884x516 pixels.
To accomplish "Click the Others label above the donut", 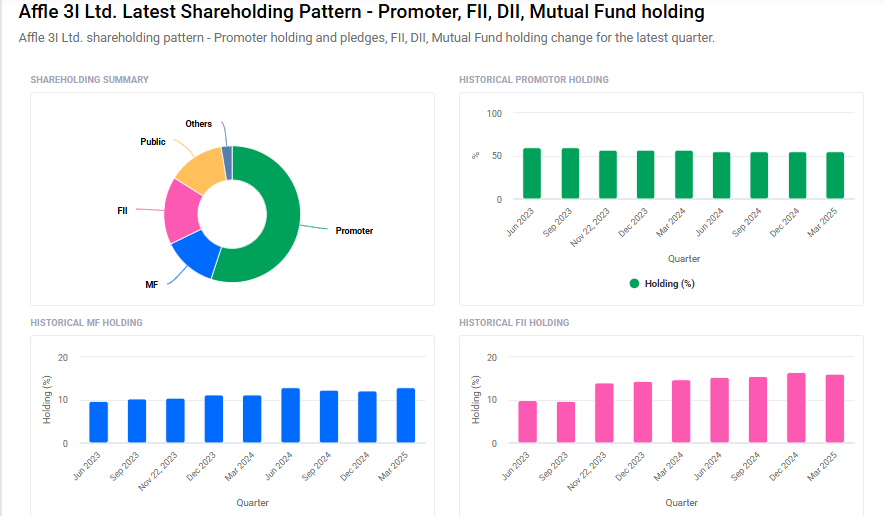I will pyautogui.click(x=198, y=124).
